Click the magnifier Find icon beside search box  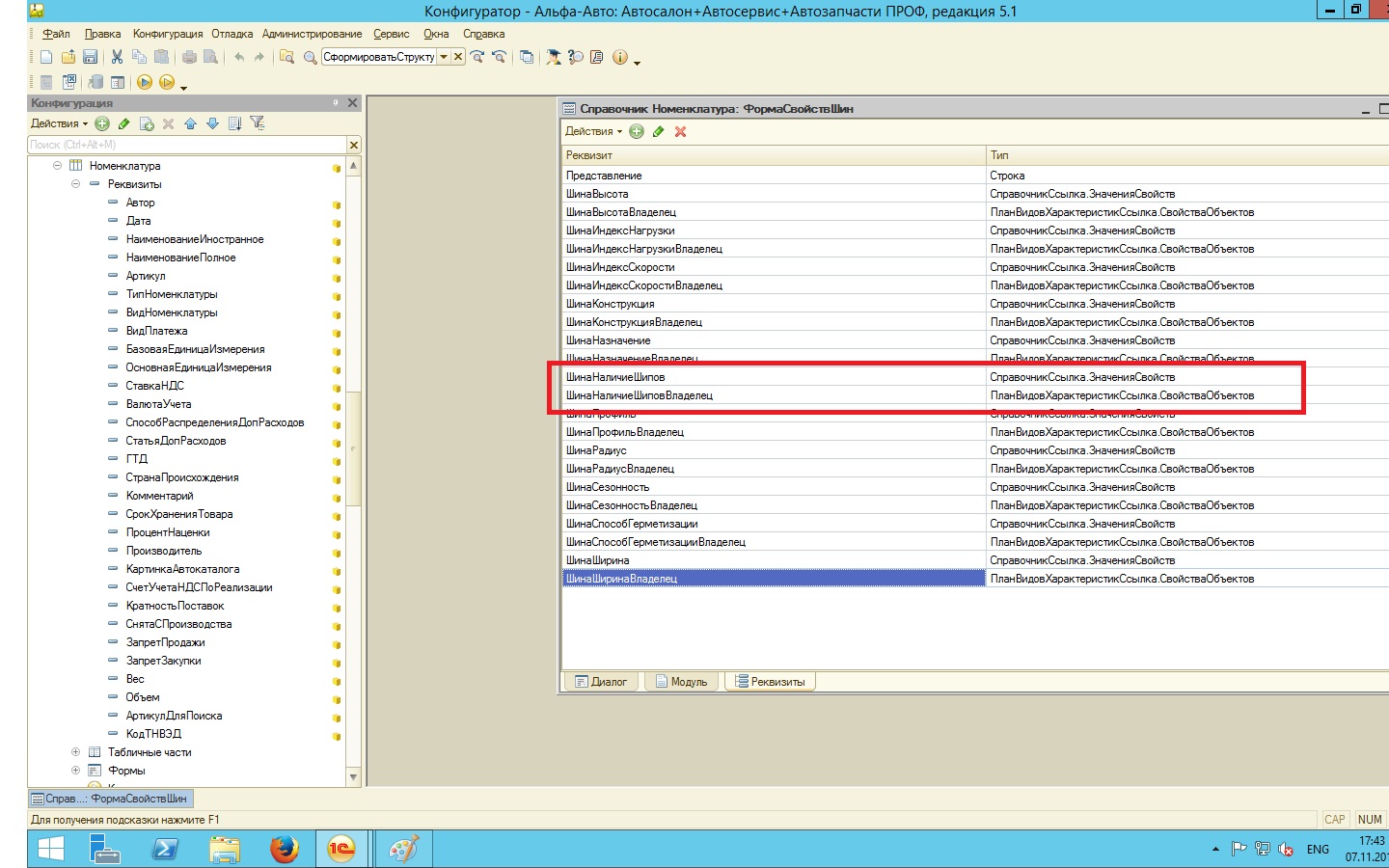[x=310, y=57]
